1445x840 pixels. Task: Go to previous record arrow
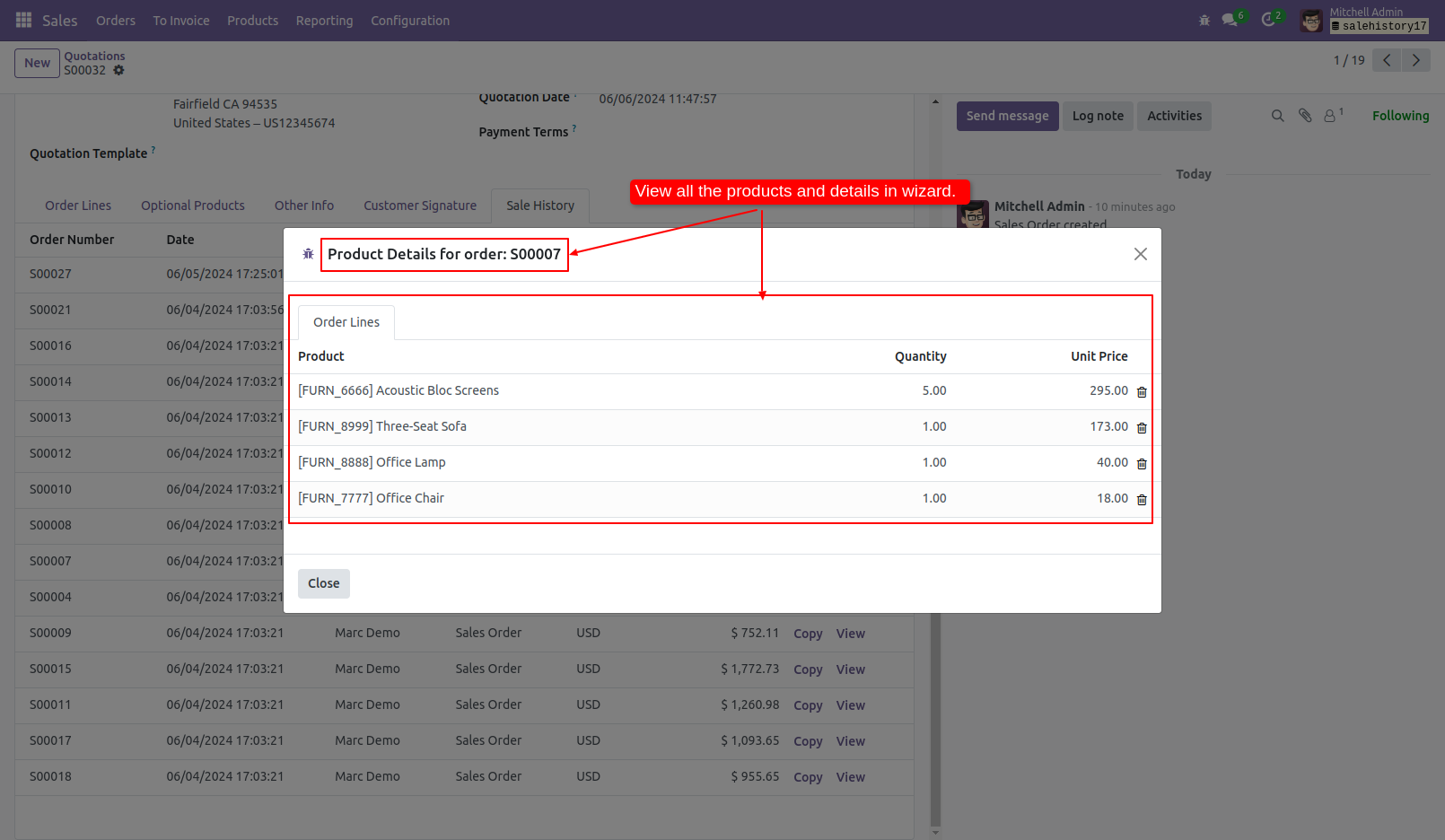(1387, 60)
